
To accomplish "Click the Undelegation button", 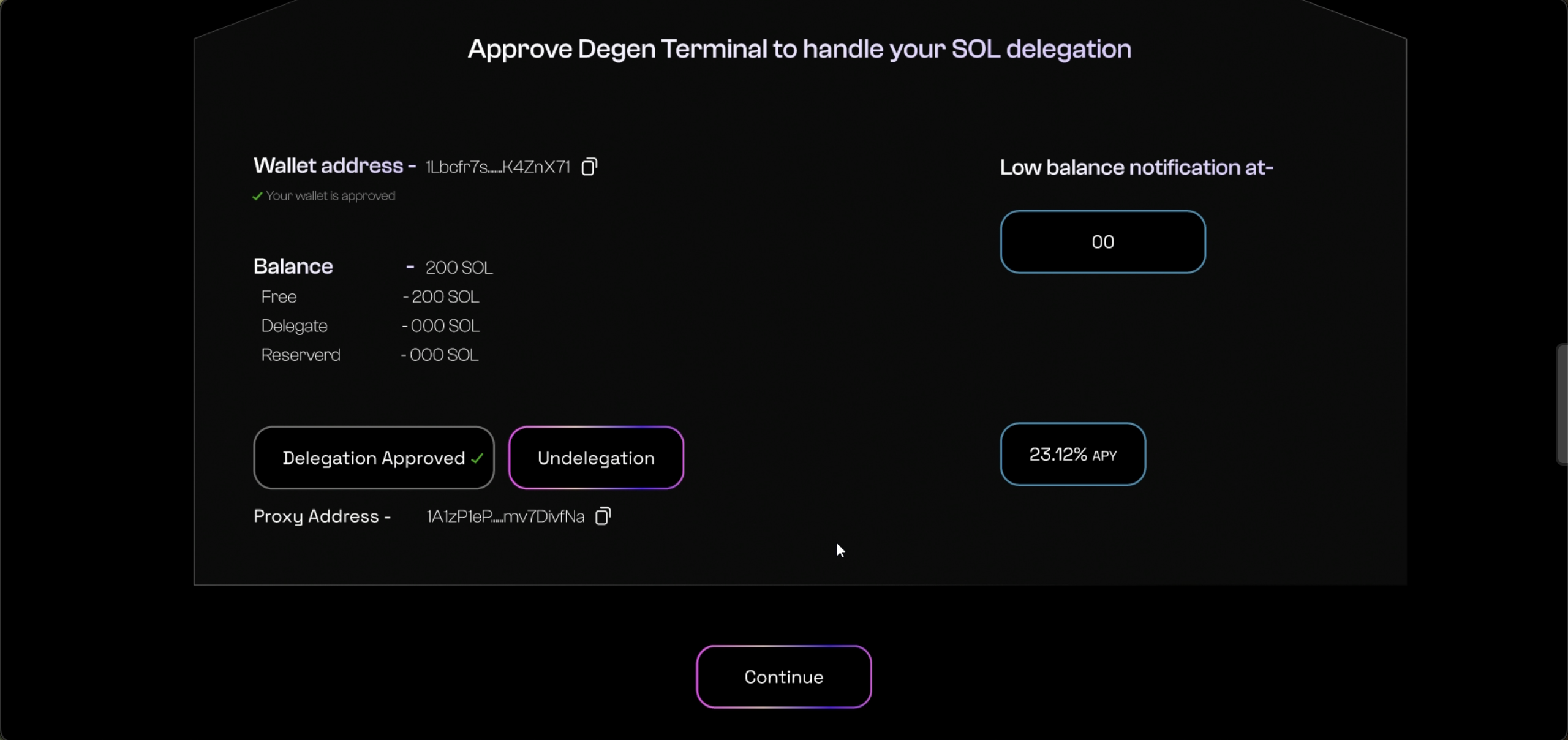I will [596, 458].
